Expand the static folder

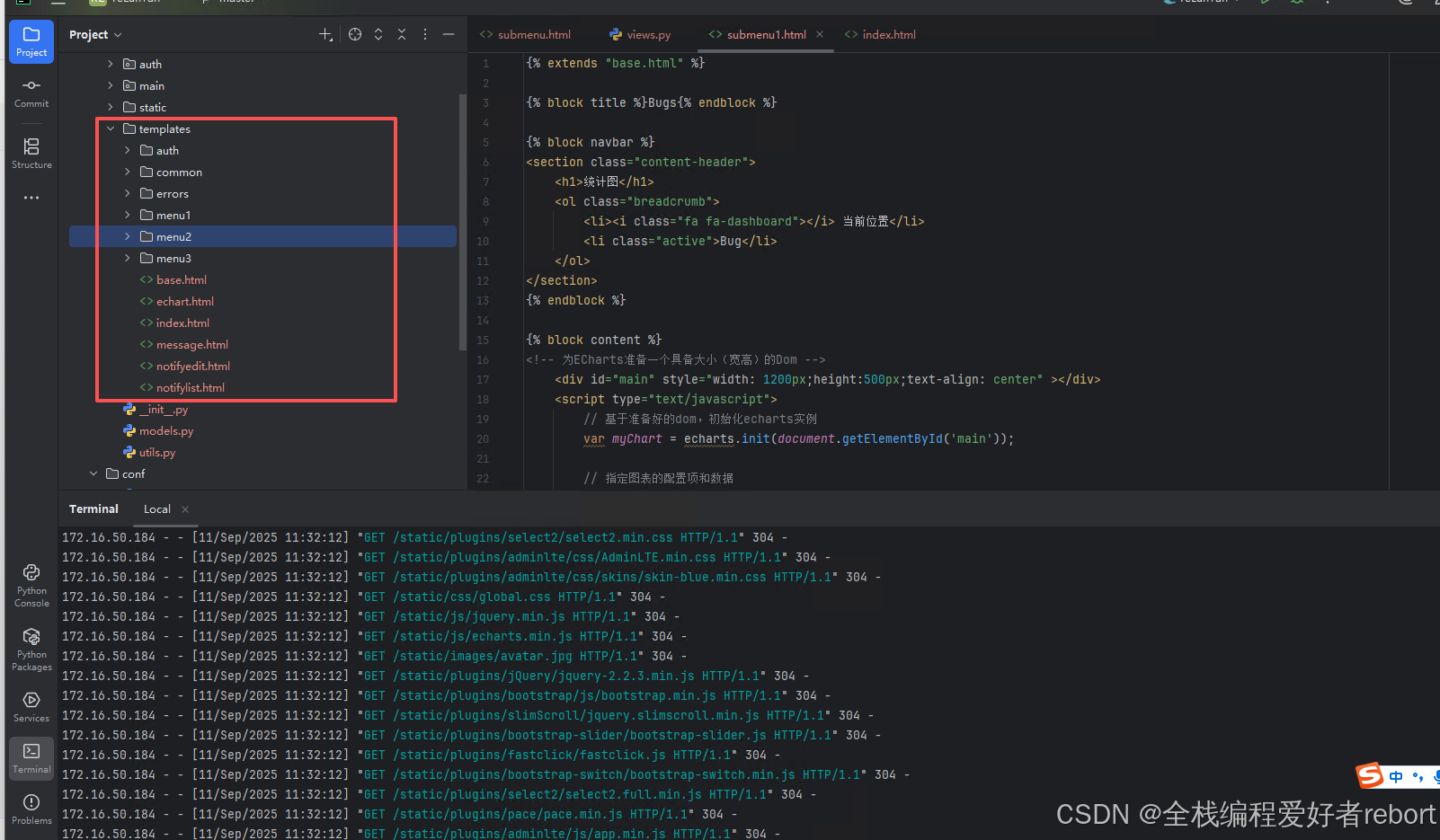click(111, 108)
